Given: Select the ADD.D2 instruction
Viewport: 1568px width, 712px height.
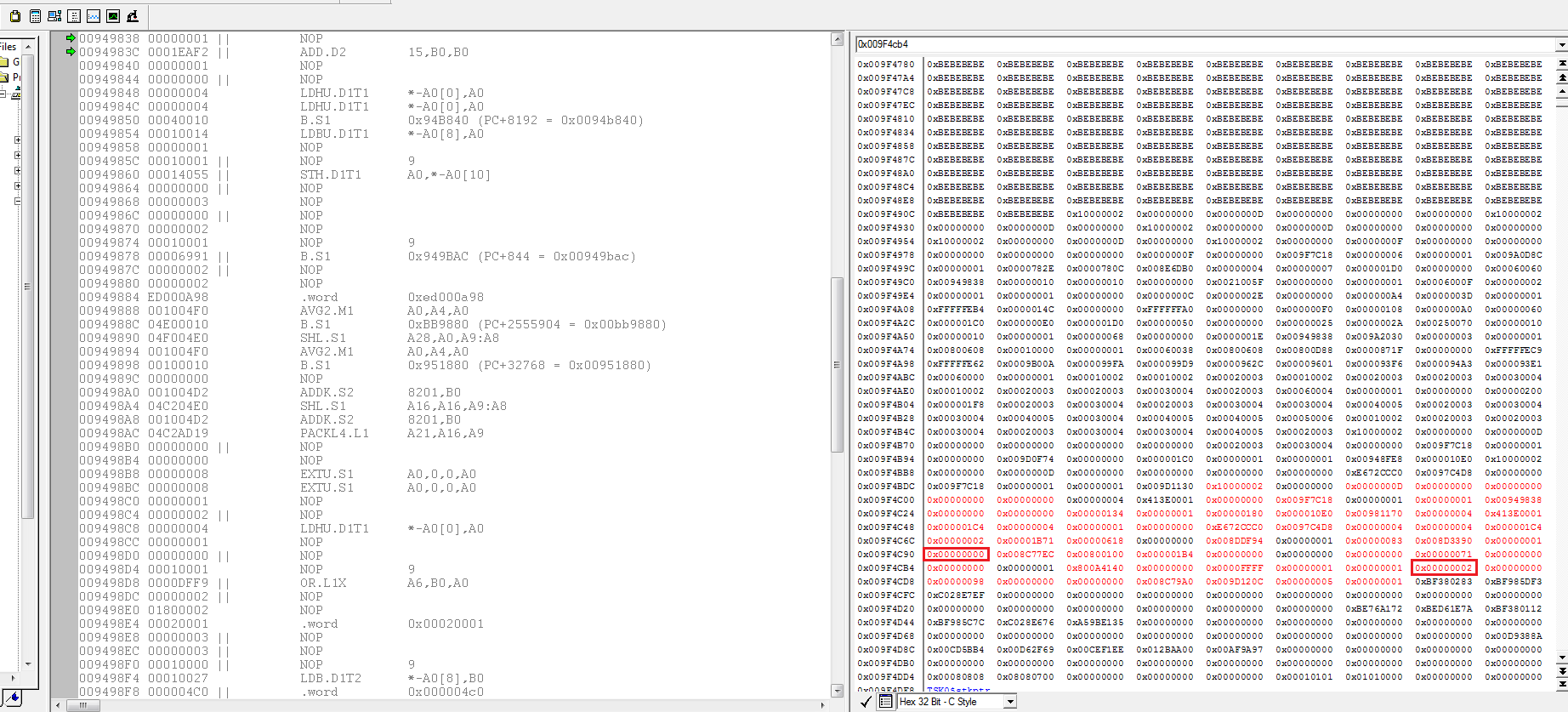Looking at the screenshot, I should tap(323, 52).
